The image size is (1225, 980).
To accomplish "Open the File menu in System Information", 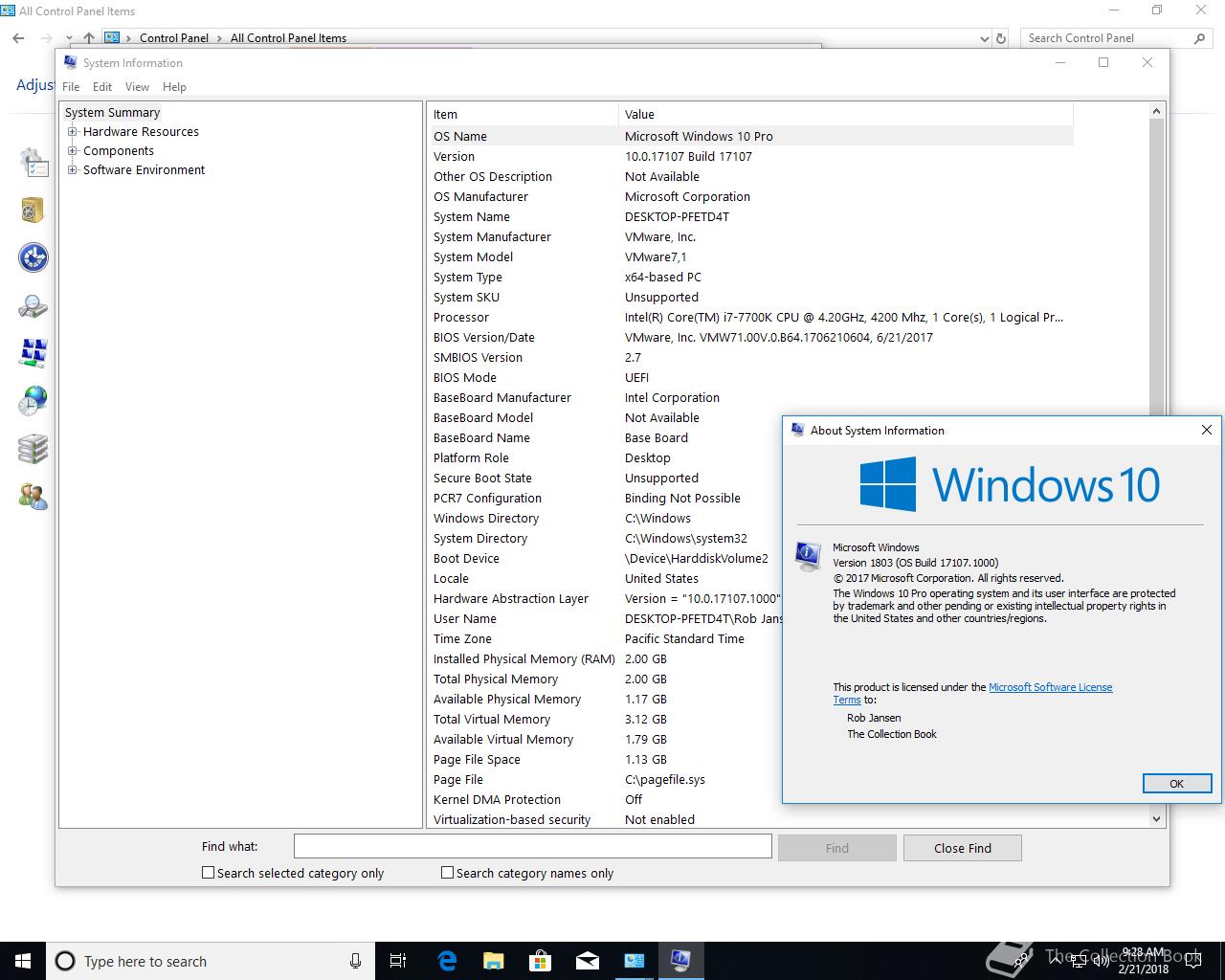I will pyautogui.click(x=71, y=87).
